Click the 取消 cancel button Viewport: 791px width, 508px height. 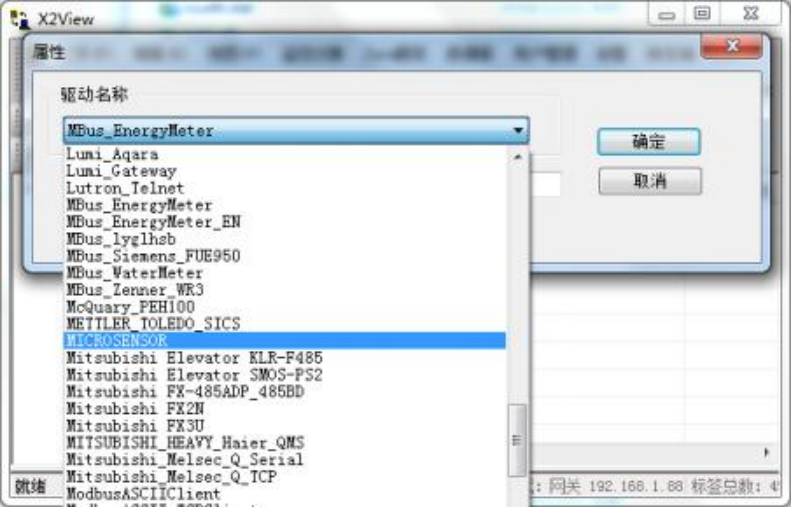(650, 181)
